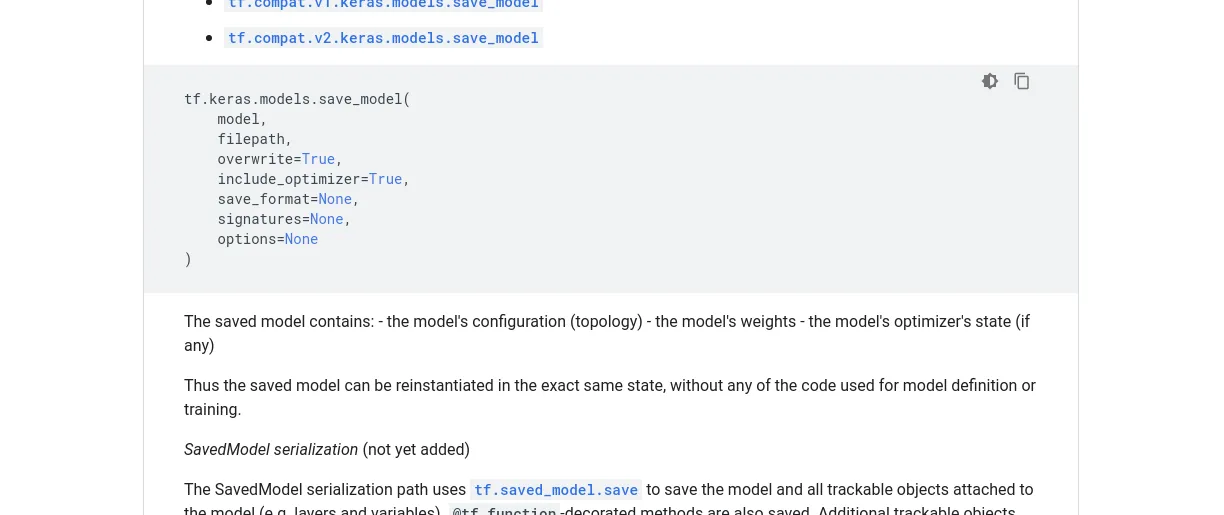Toggle the dark code theme icon
The image size is (1224, 515).
[990, 81]
